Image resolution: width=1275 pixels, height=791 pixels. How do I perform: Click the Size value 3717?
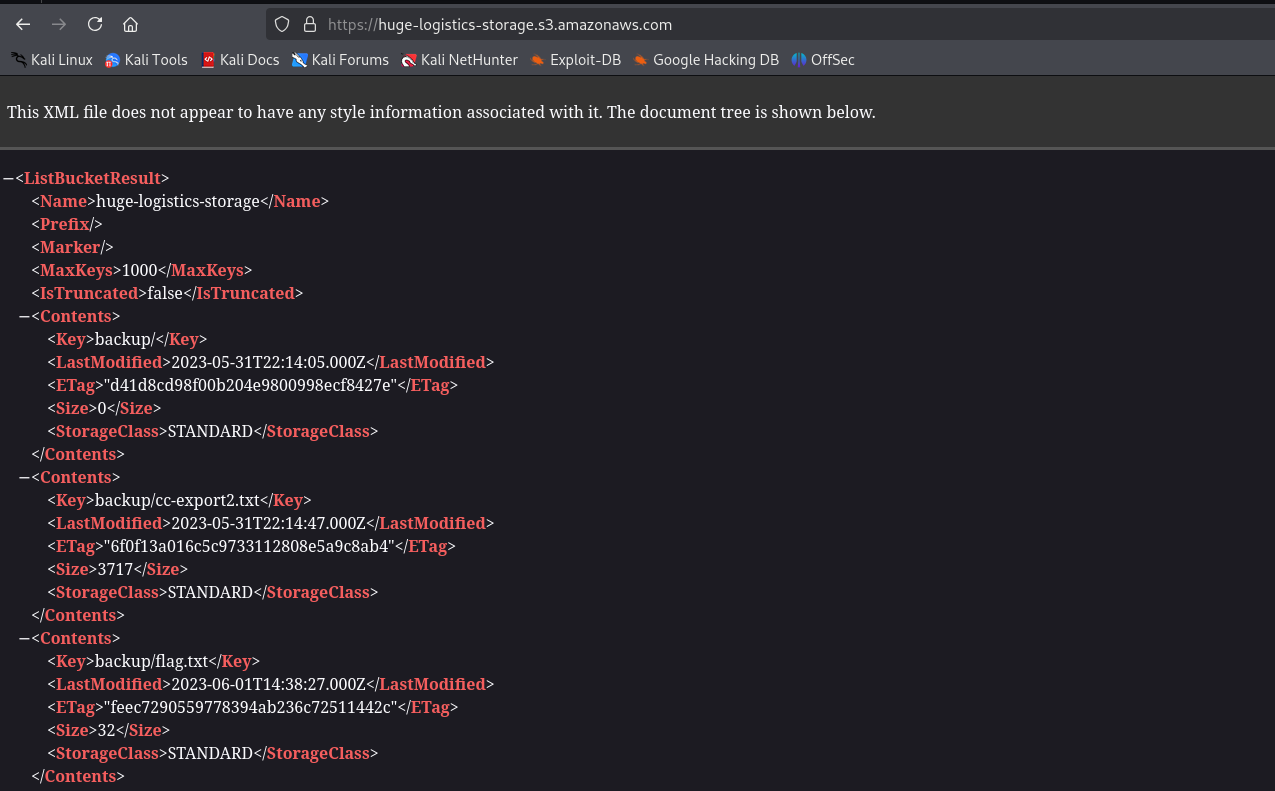(114, 569)
